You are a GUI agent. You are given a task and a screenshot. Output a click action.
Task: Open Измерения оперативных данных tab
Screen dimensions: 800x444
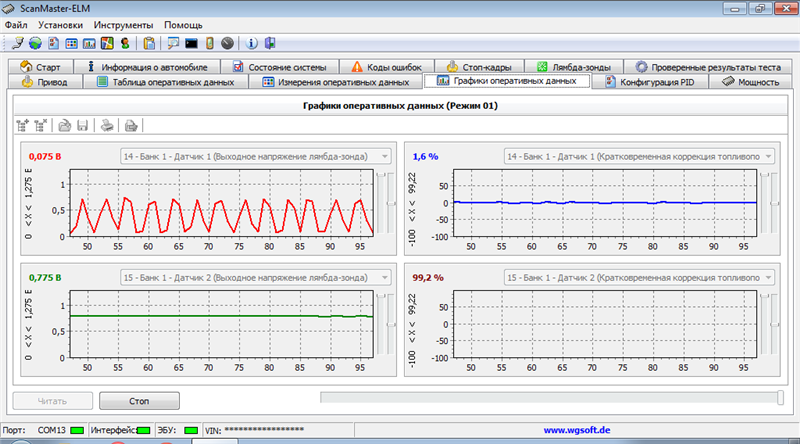click(336, 82)
